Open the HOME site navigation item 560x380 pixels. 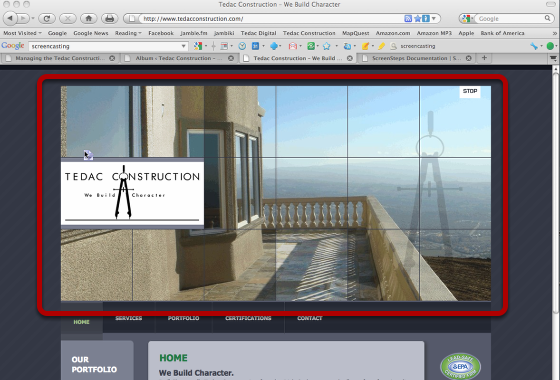81,322
